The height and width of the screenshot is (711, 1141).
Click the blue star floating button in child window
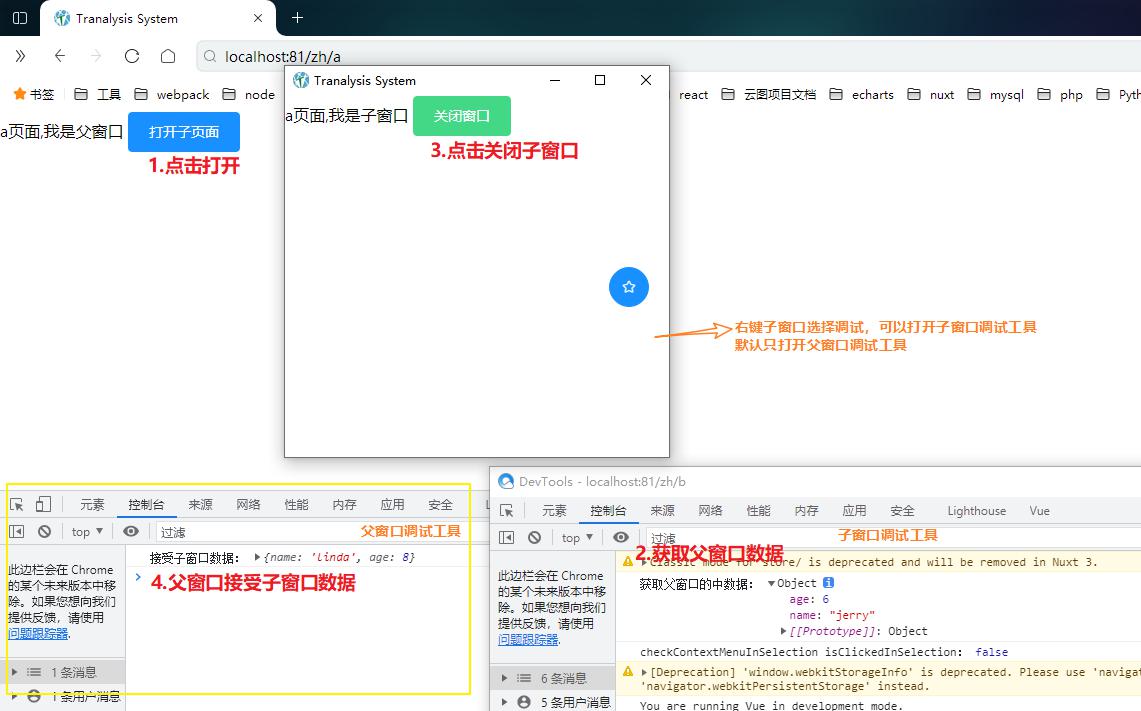tap(629, 287)
